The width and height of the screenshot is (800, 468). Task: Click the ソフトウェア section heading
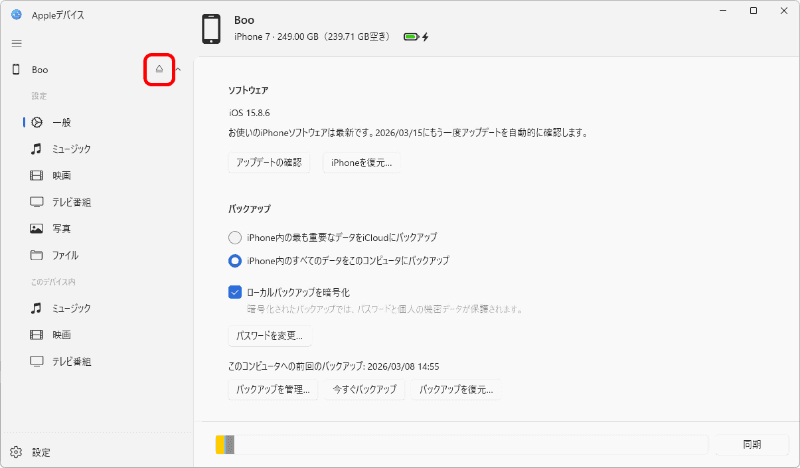pyautogui.click(x=248, y=90)
